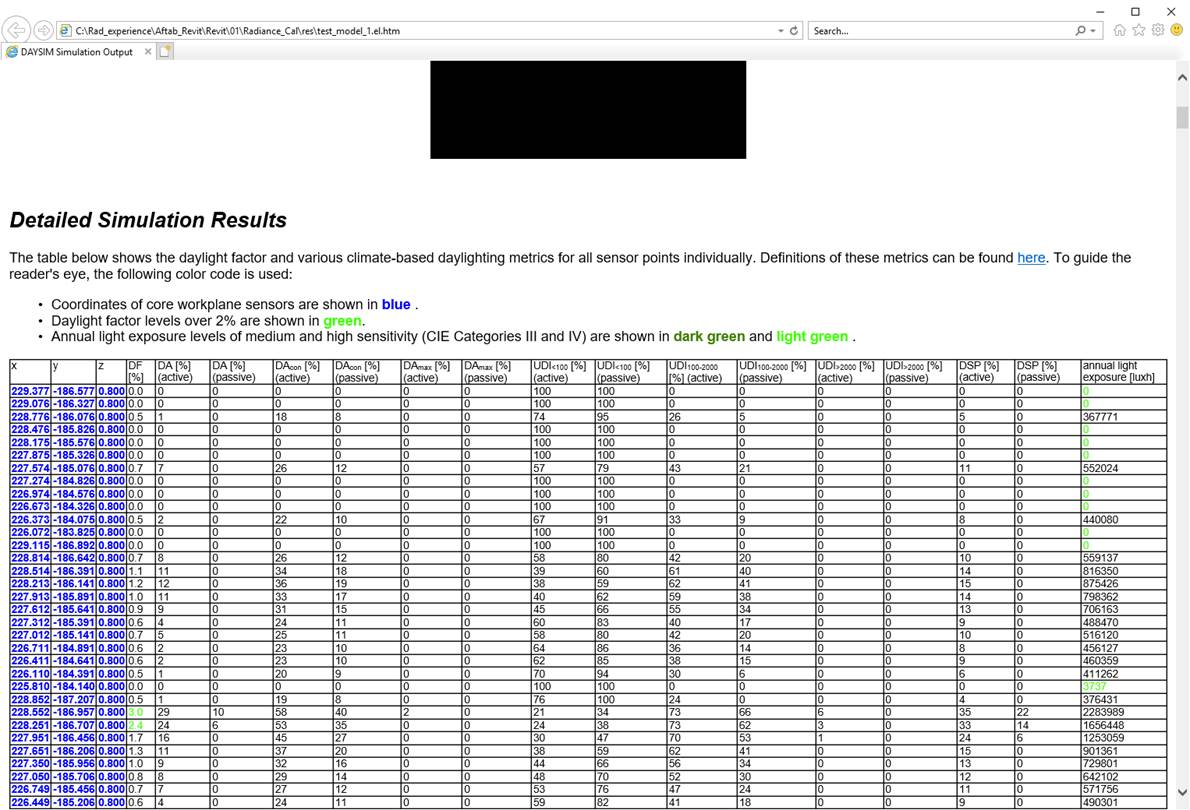Click the scrollbar up arrow
The image size is (1190, 810).
1182,77
